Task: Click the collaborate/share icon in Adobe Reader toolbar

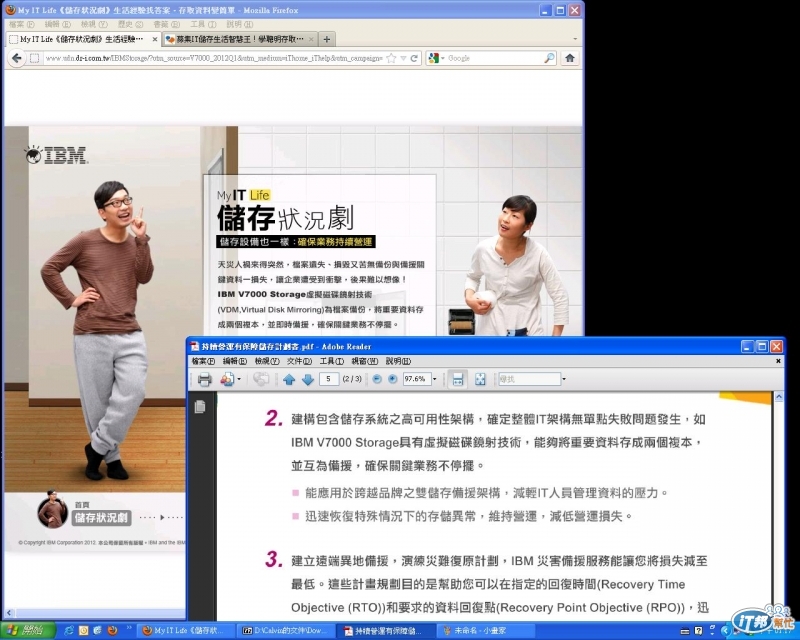Action: click(x=227, y=379)
